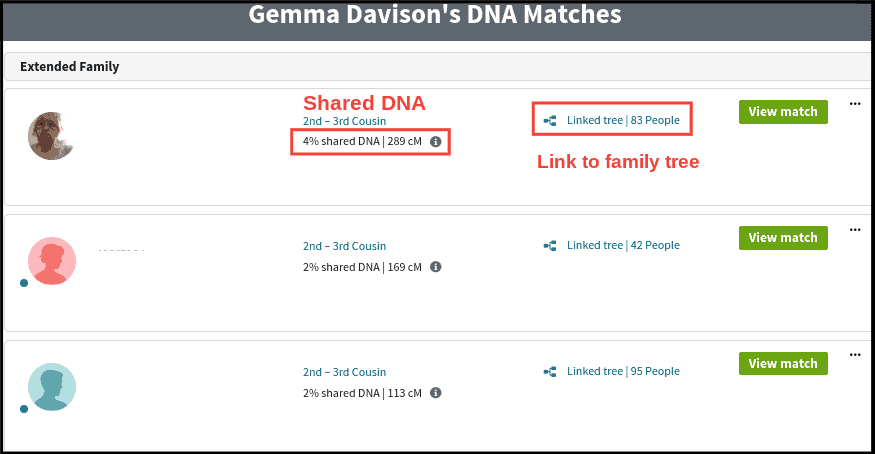This screenshot has width=875, height=454.
Task: Click the teal silhouette avatar
Action: pos(51,387)
